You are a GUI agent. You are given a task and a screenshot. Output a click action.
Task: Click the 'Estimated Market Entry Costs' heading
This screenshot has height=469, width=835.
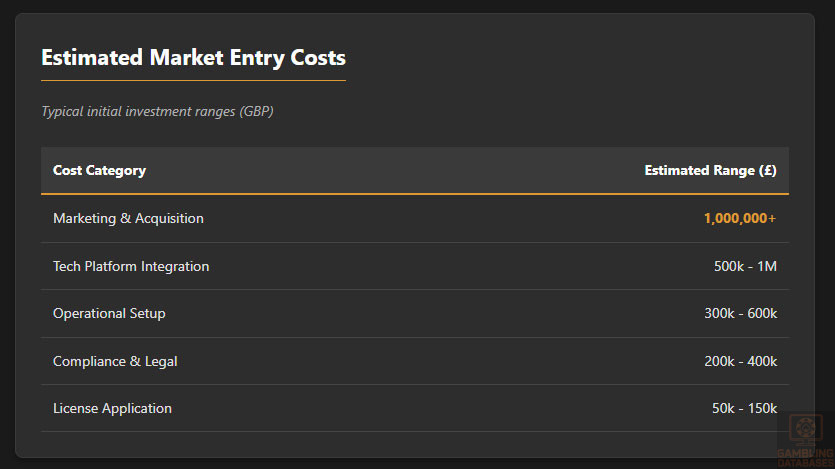193,57
